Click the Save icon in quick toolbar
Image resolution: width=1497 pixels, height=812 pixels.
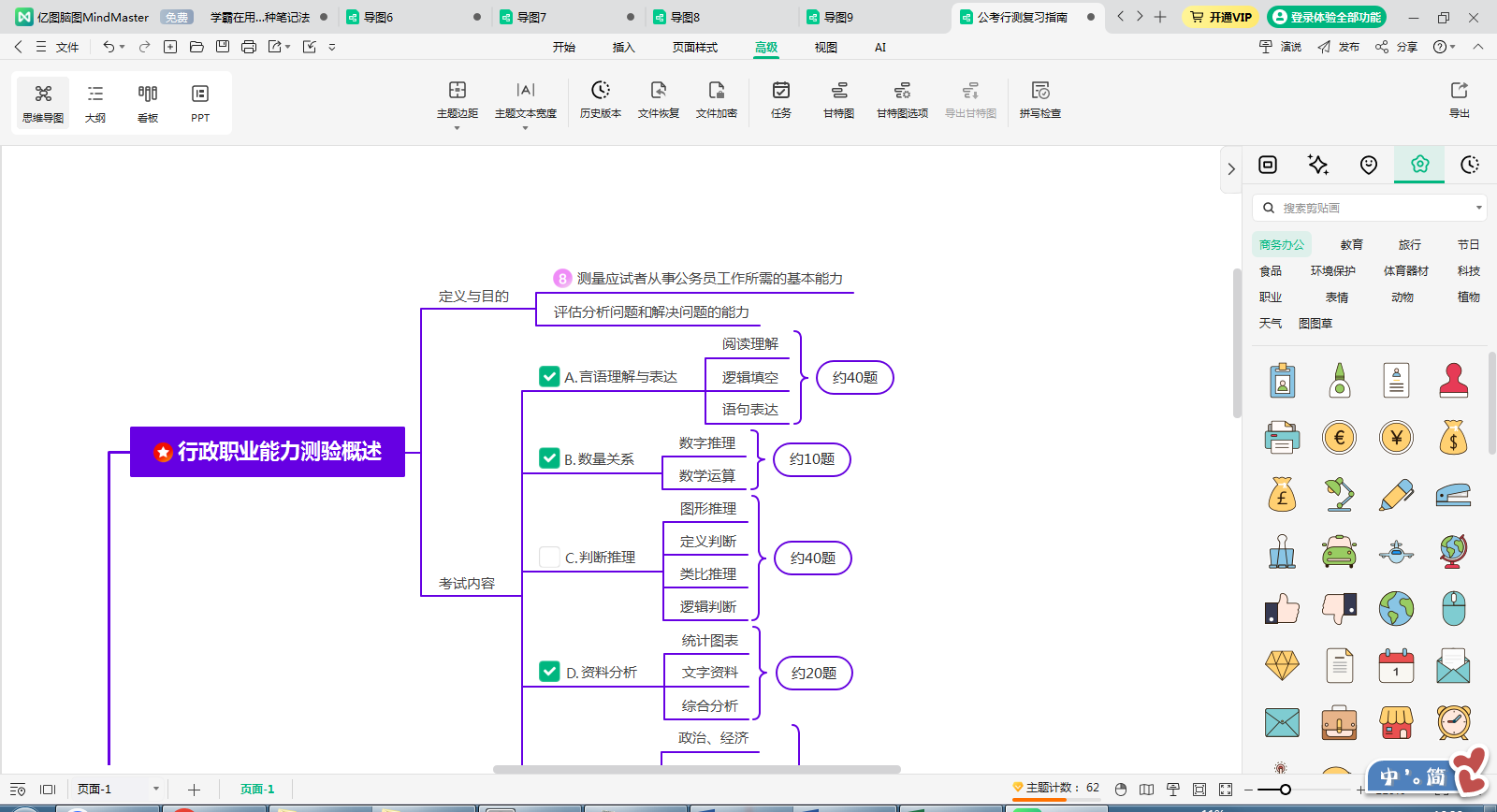(223, 47)
